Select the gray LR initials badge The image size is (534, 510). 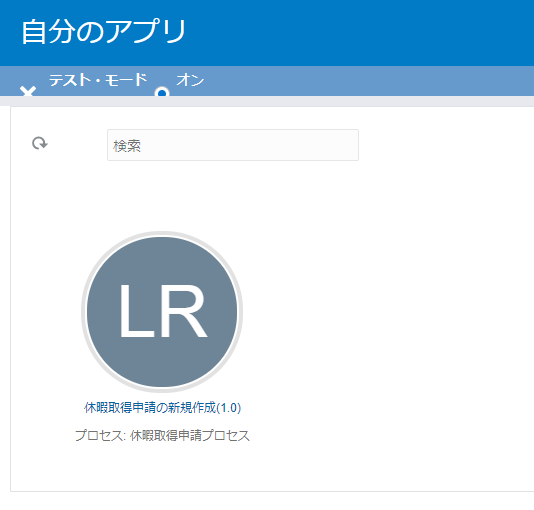pyautogui.click(x=162, y=312)
